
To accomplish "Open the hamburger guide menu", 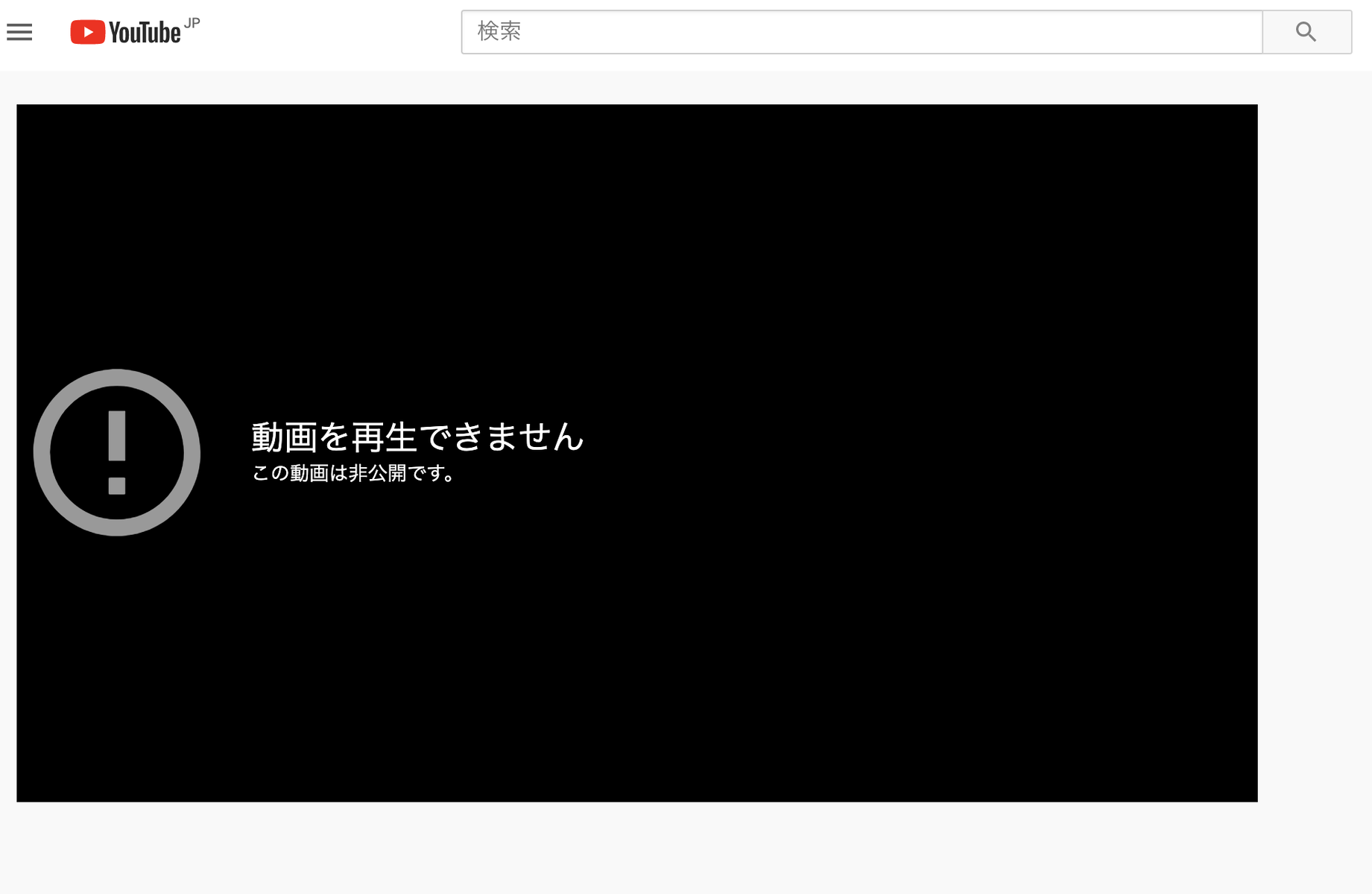I will coord(19,32).
